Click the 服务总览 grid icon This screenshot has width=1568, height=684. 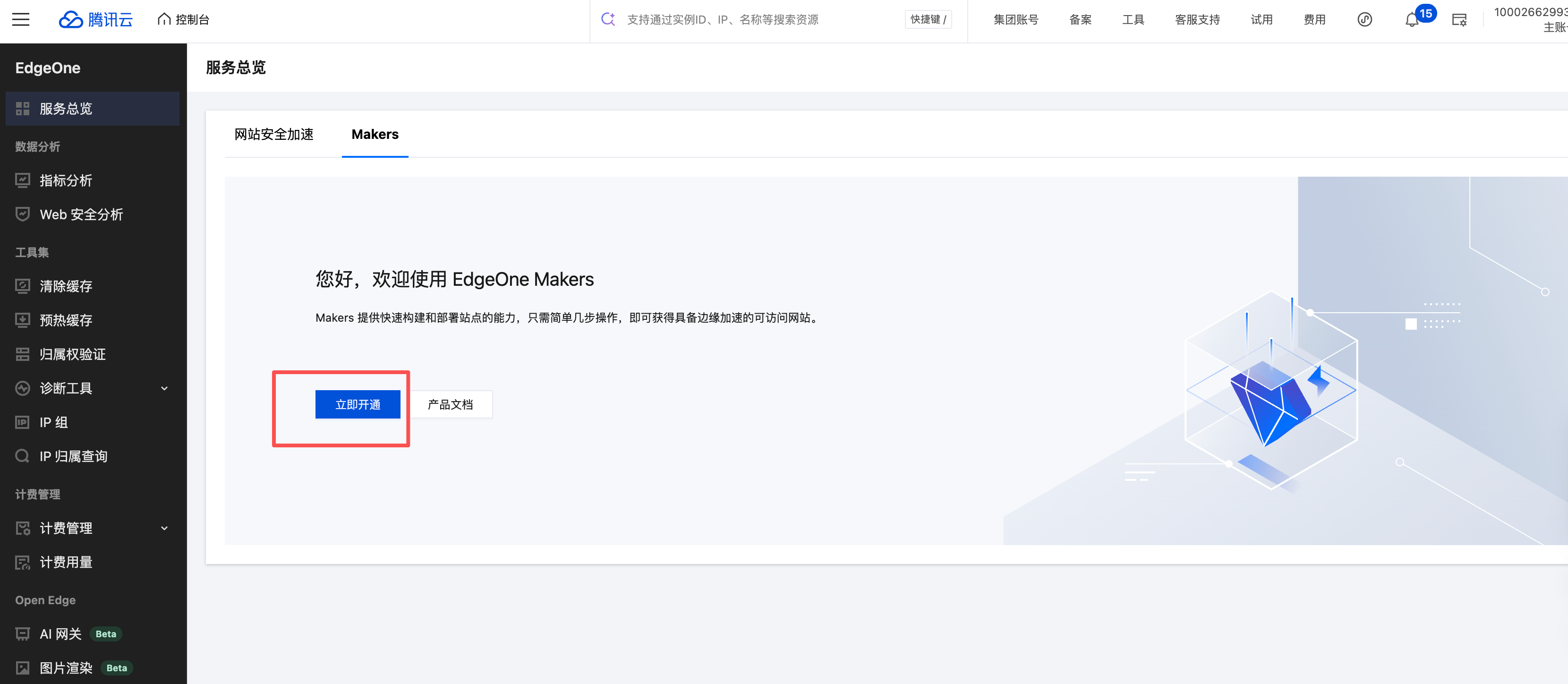click(x=23, y=108)
